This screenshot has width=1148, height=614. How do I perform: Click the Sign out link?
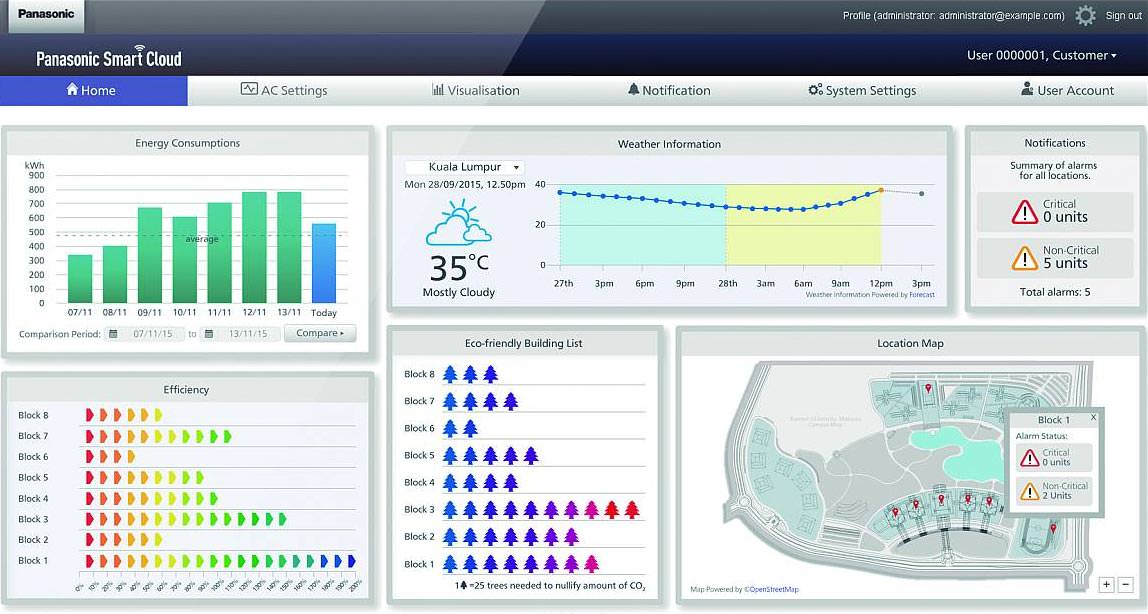[1123, 15]
